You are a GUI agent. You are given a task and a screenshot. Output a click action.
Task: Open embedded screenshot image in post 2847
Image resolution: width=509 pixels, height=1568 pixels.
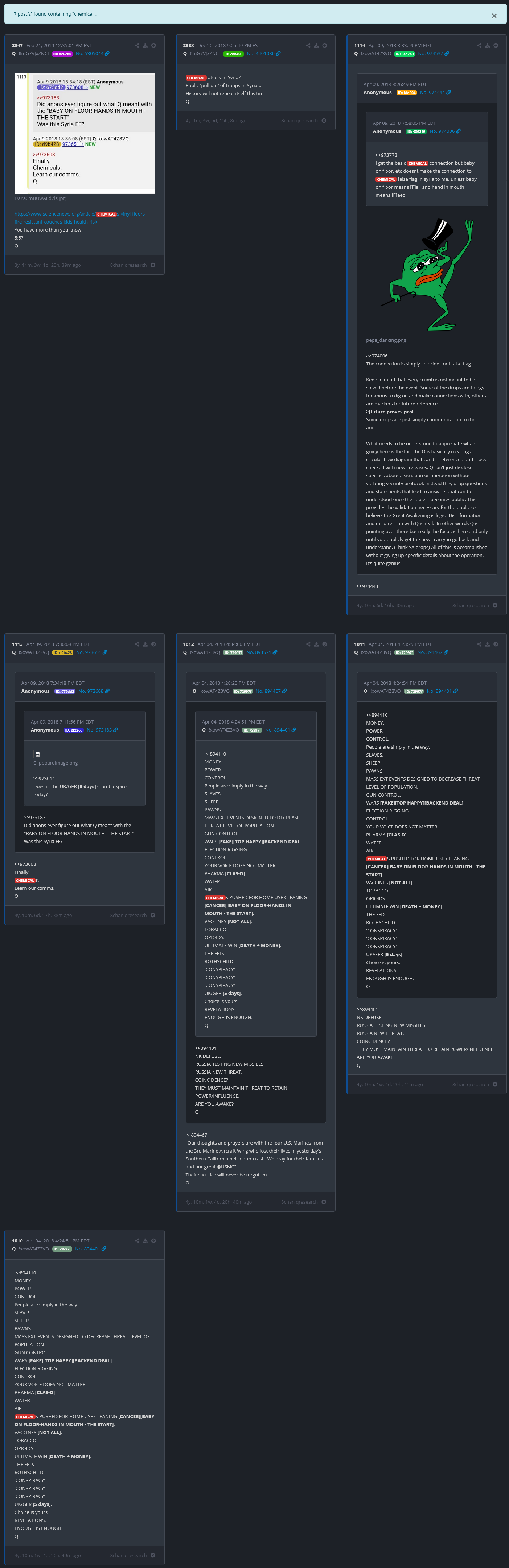[x=85, y=133]
